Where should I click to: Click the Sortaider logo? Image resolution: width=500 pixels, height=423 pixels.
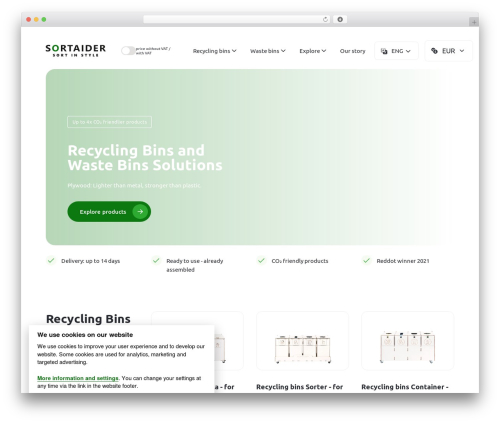[76, 50]
